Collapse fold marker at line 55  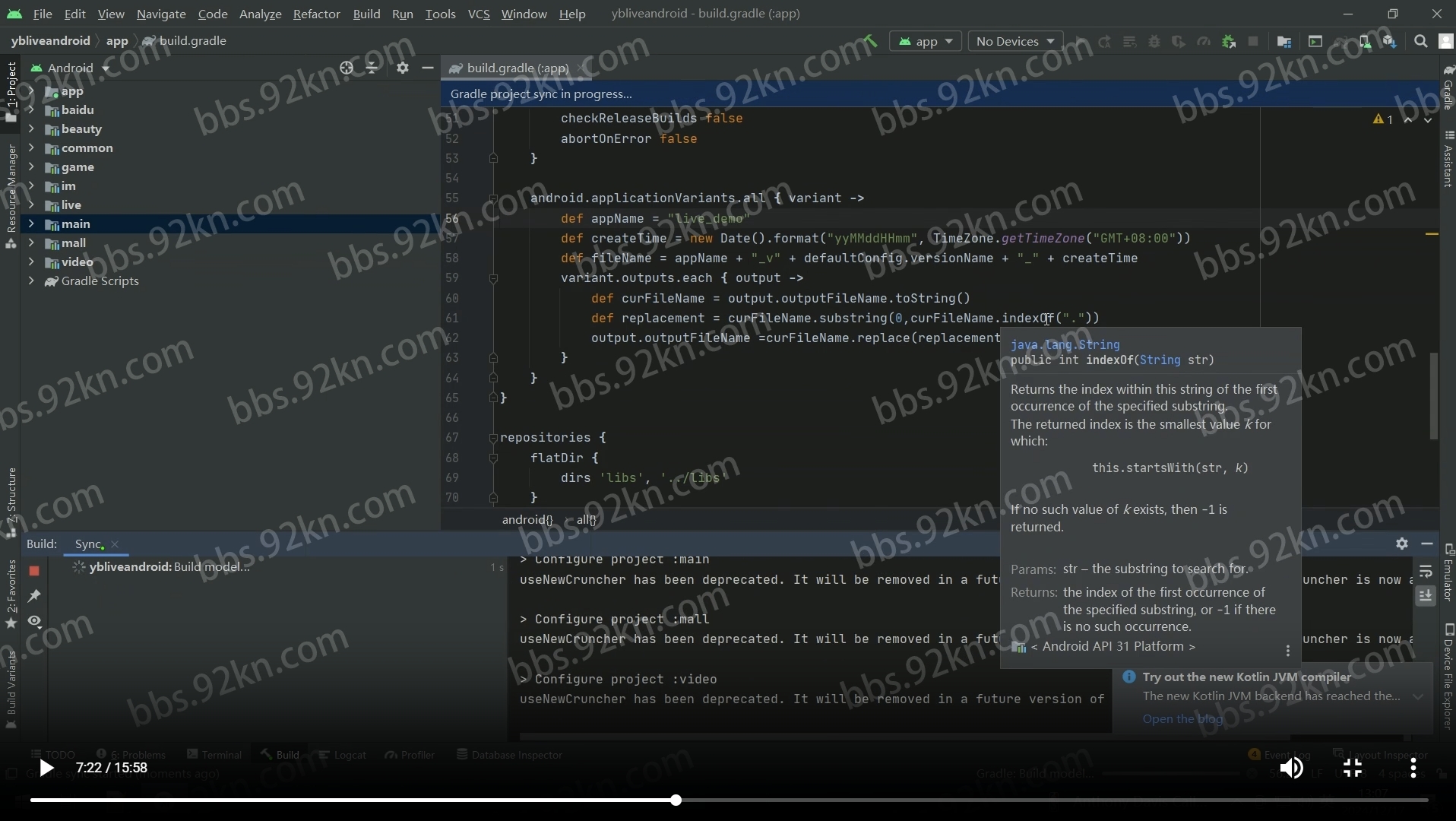point(493,198)
